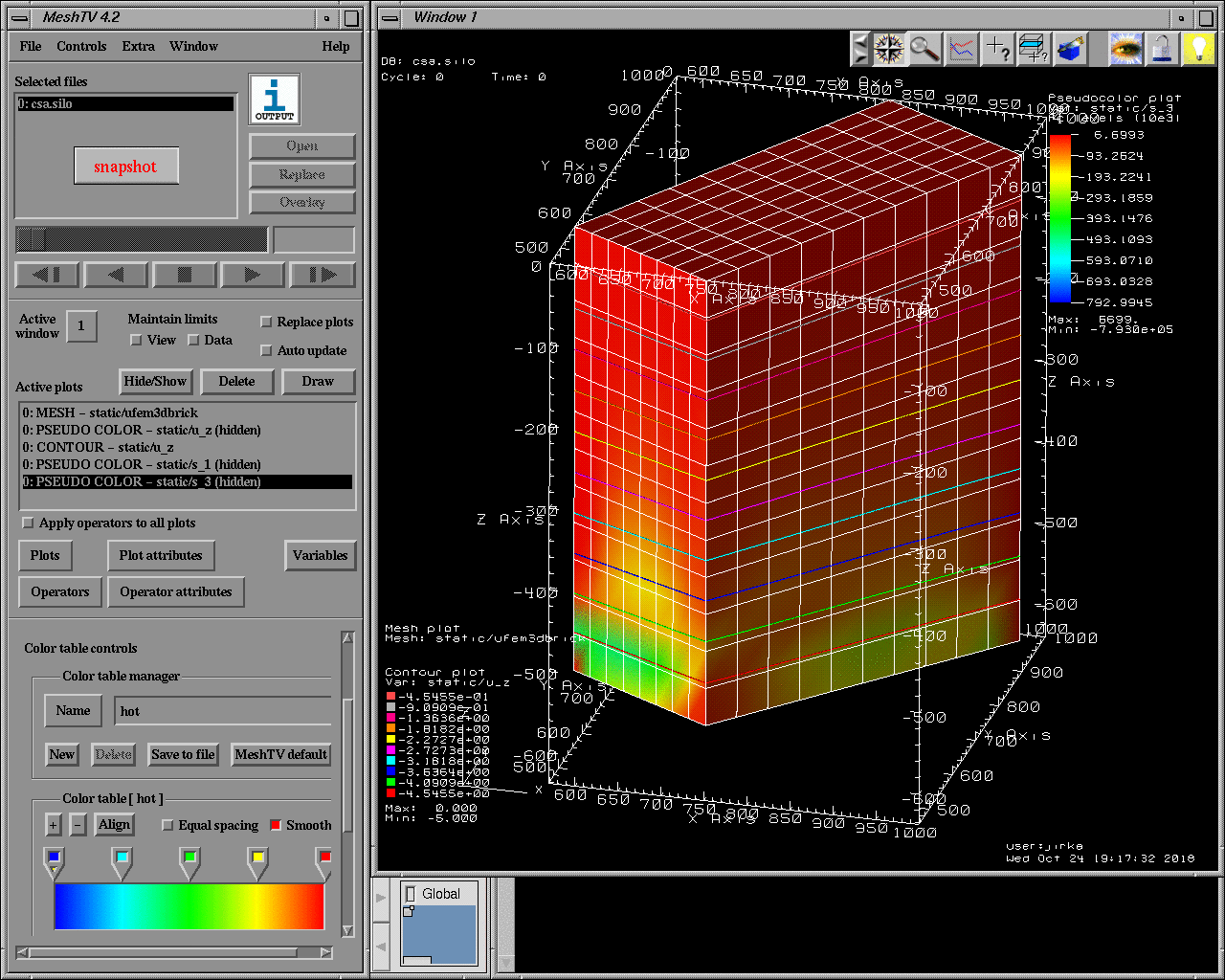Disable the Smooth color table toggle
Screen dimensions: 1225x980
[x=276, y=825]
